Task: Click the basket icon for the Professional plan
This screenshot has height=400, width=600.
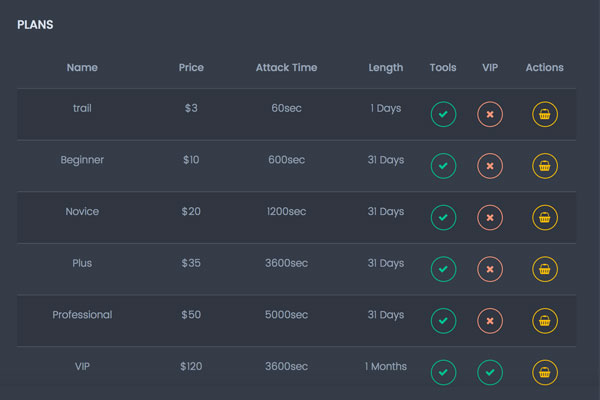Action: click(545, 321)
